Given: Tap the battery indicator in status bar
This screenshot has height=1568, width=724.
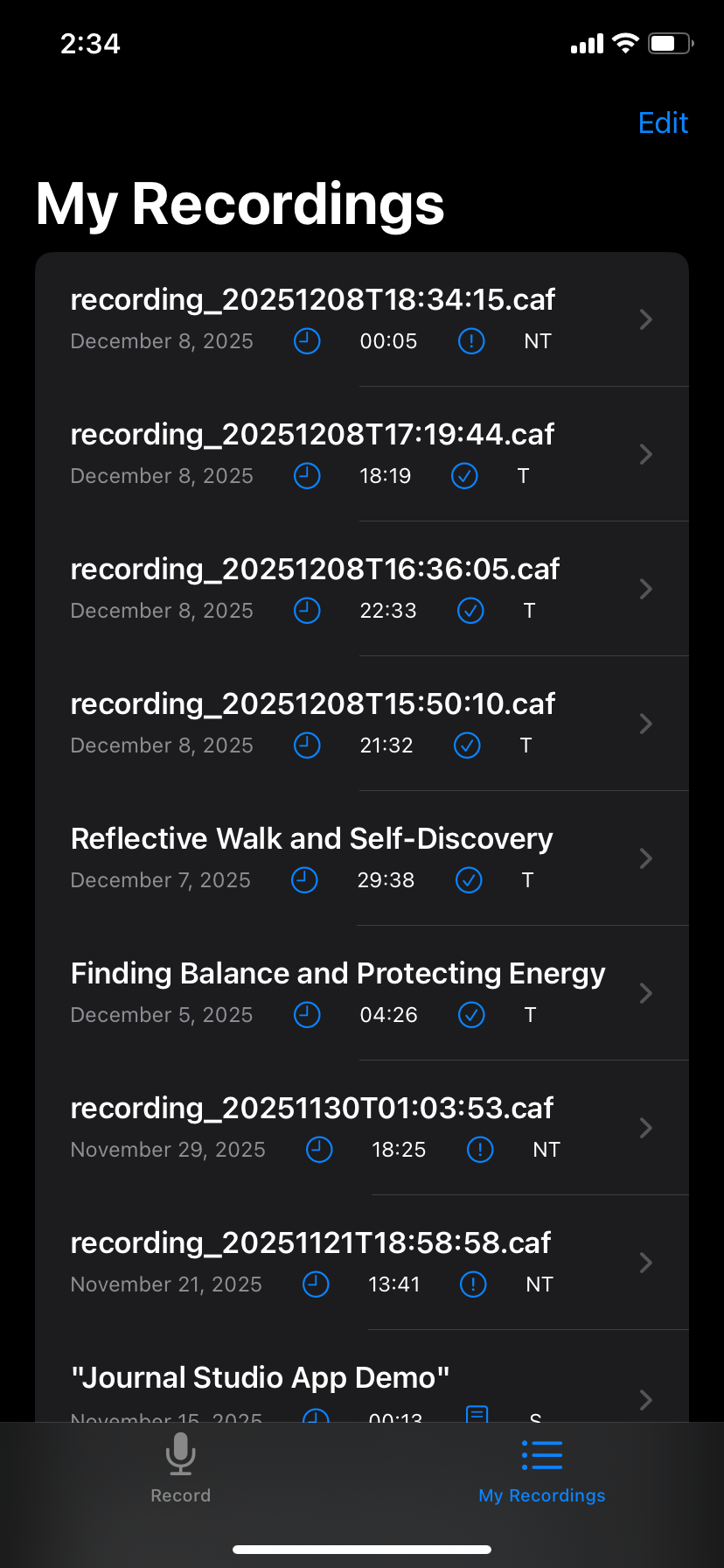Looking at the screenshot, I should tap(670, 44).
